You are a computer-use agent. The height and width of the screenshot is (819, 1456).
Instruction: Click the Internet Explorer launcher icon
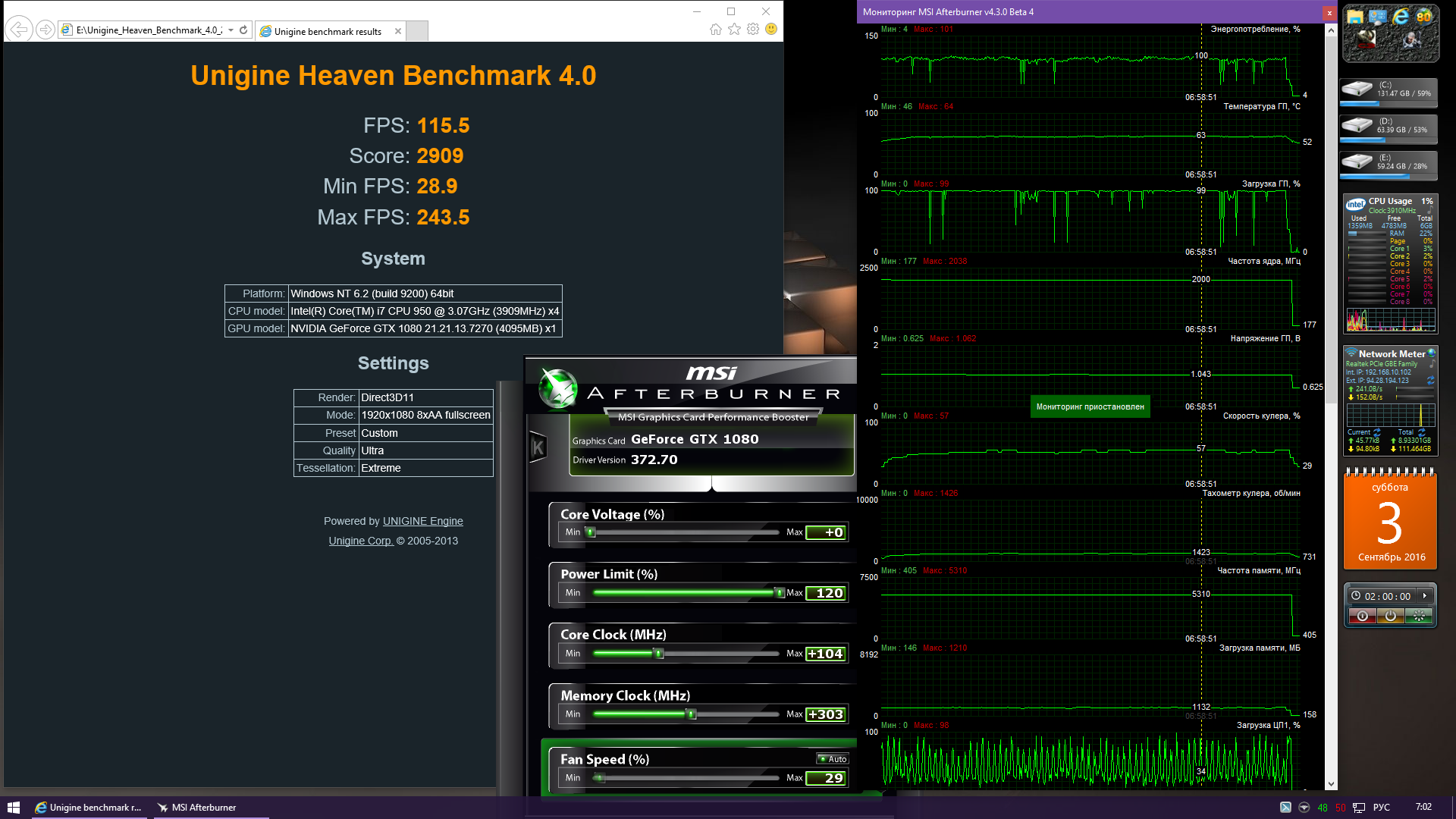[x=1401, y=16]
